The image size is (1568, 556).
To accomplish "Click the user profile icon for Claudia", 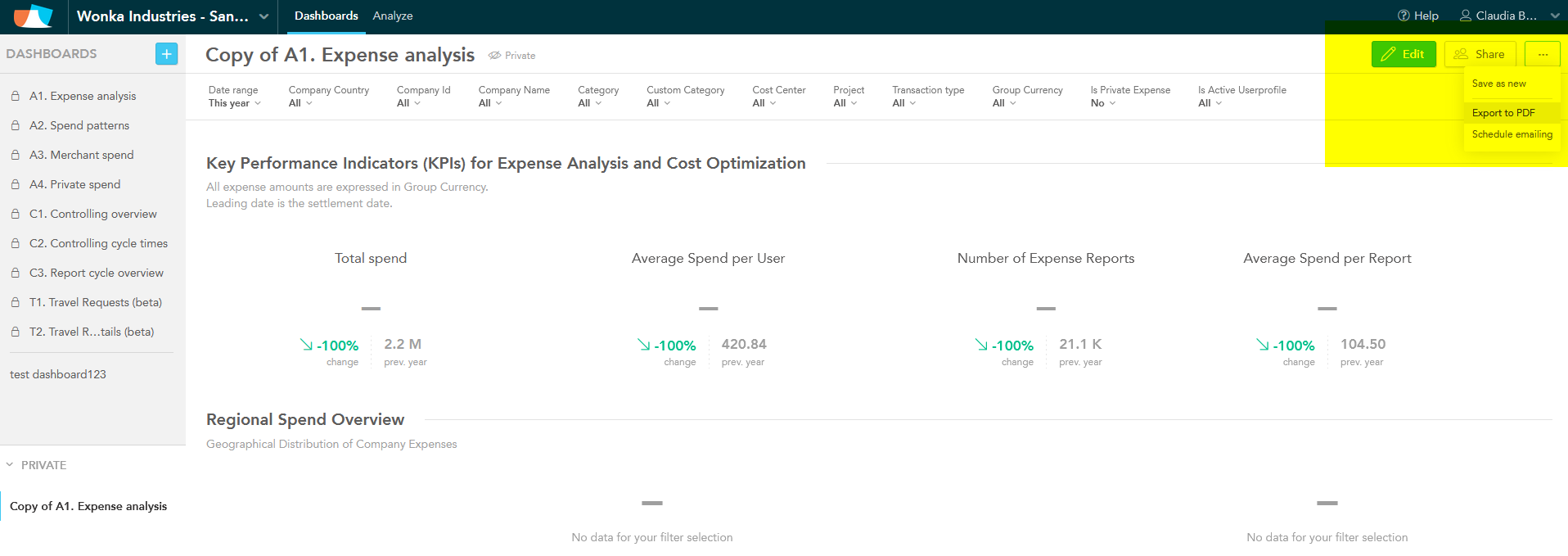I will (x=1466, y=16).
